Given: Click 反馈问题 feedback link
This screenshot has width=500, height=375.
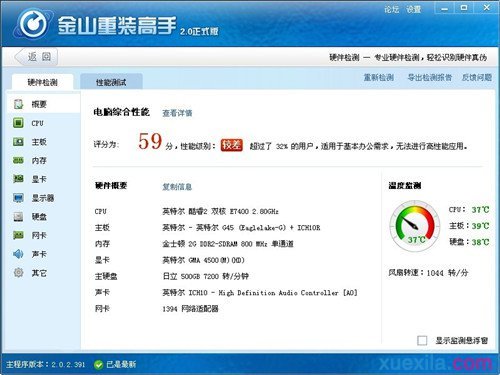Looking at the screenshot, I should [x=477, y=77].
